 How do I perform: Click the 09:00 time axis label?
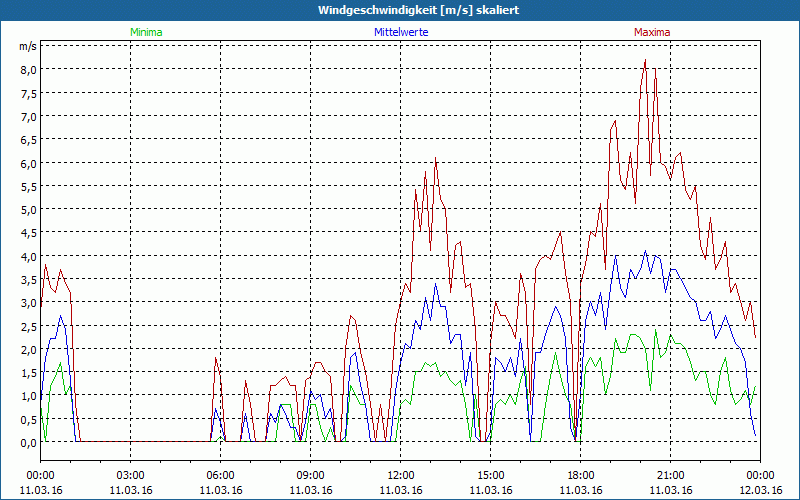(x=310, y=475)
